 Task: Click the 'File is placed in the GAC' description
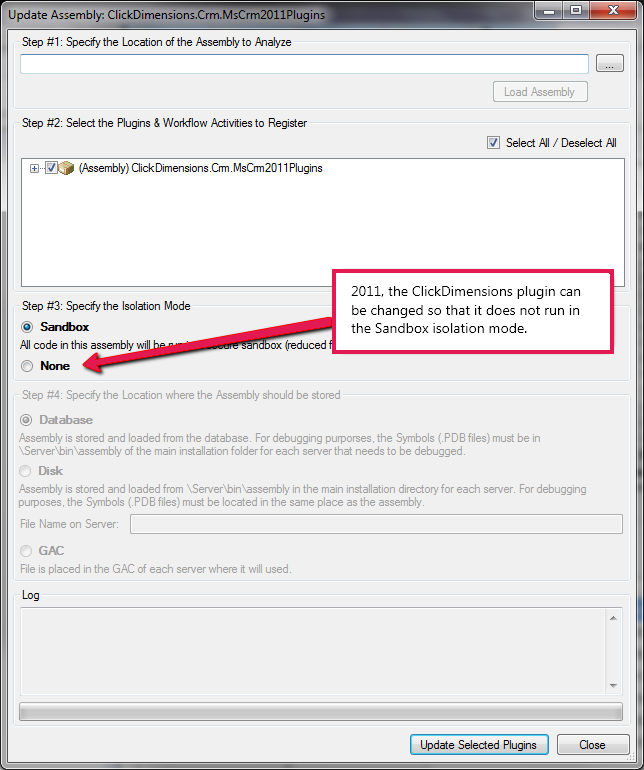(156, 569)
